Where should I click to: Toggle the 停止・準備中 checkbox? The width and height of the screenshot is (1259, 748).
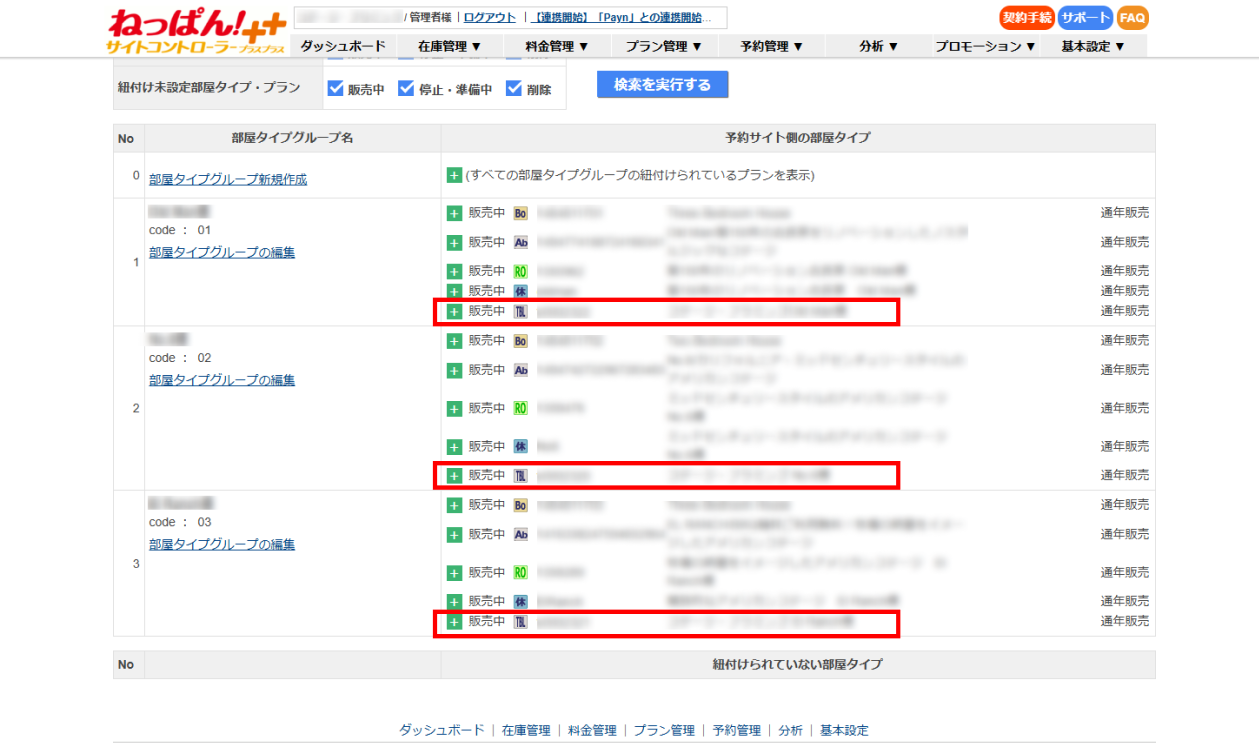(x=406, y=89)
